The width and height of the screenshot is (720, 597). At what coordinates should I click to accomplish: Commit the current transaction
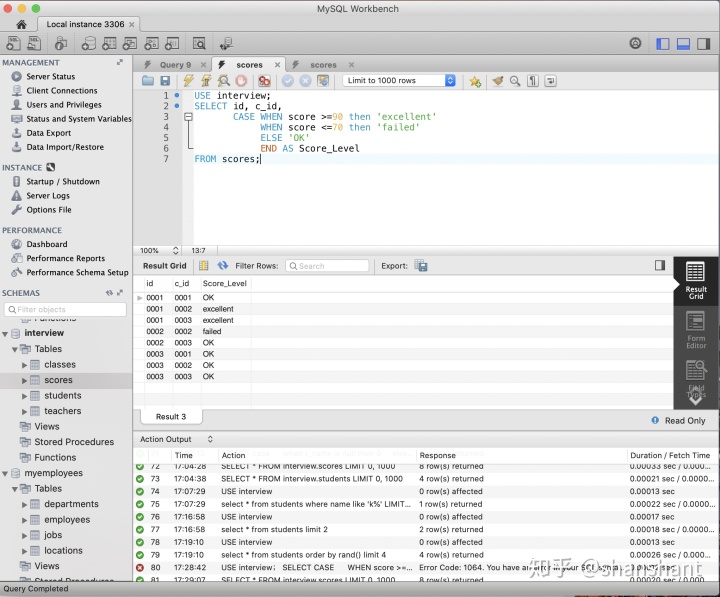point(288,81)
